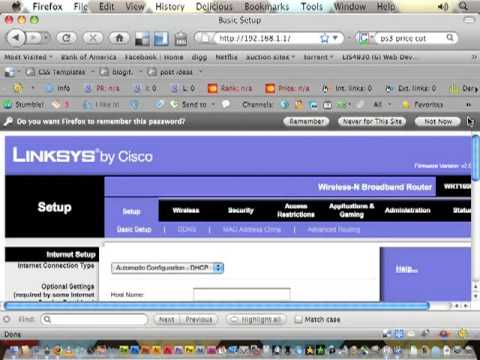The width and height of the screenshot is (480, 360).
Task: Expand the CSS Templates bookmark folder
Action: (60, 72)
